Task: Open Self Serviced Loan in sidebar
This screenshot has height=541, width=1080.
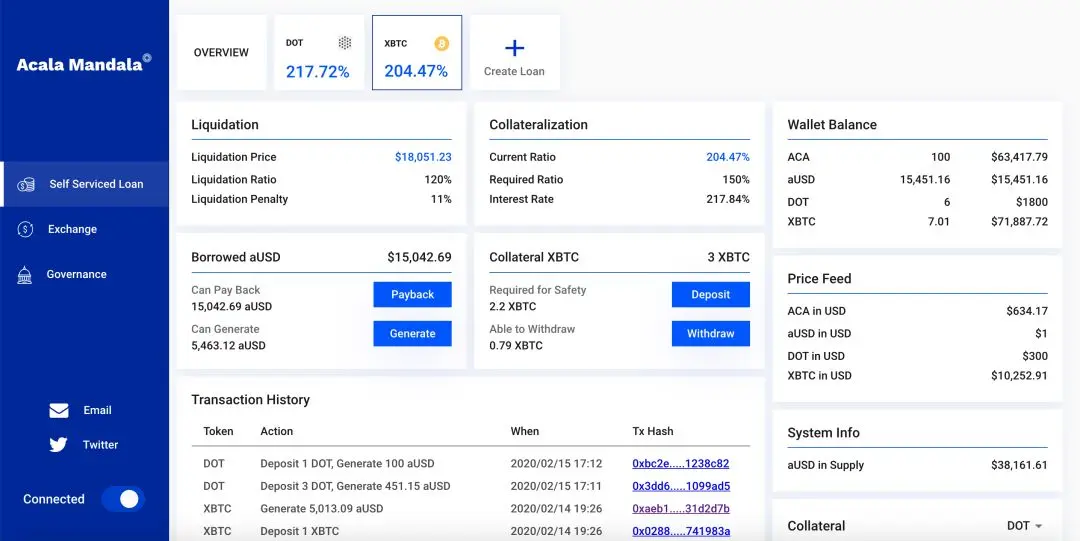Action: [84, 184]
